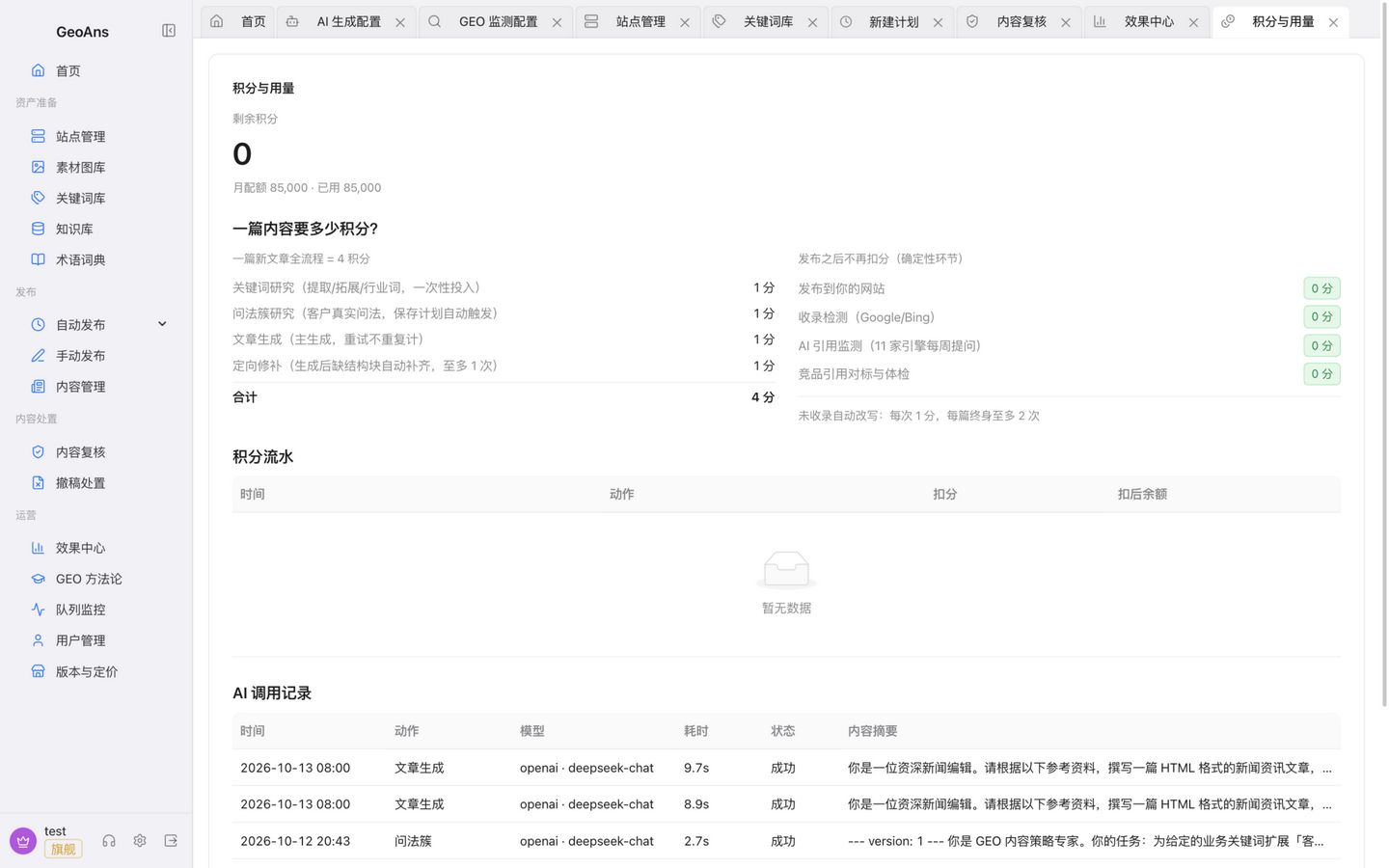Switch to the 首页 tab

click(x=238, y=21)
